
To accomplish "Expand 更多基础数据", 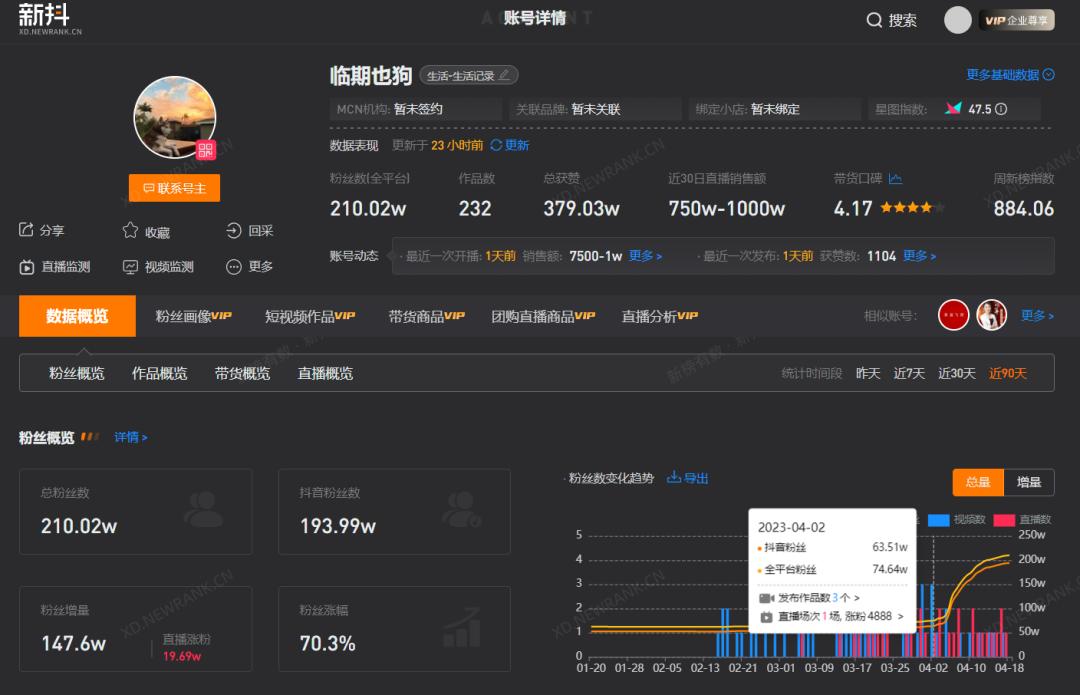I will 1010,74.
